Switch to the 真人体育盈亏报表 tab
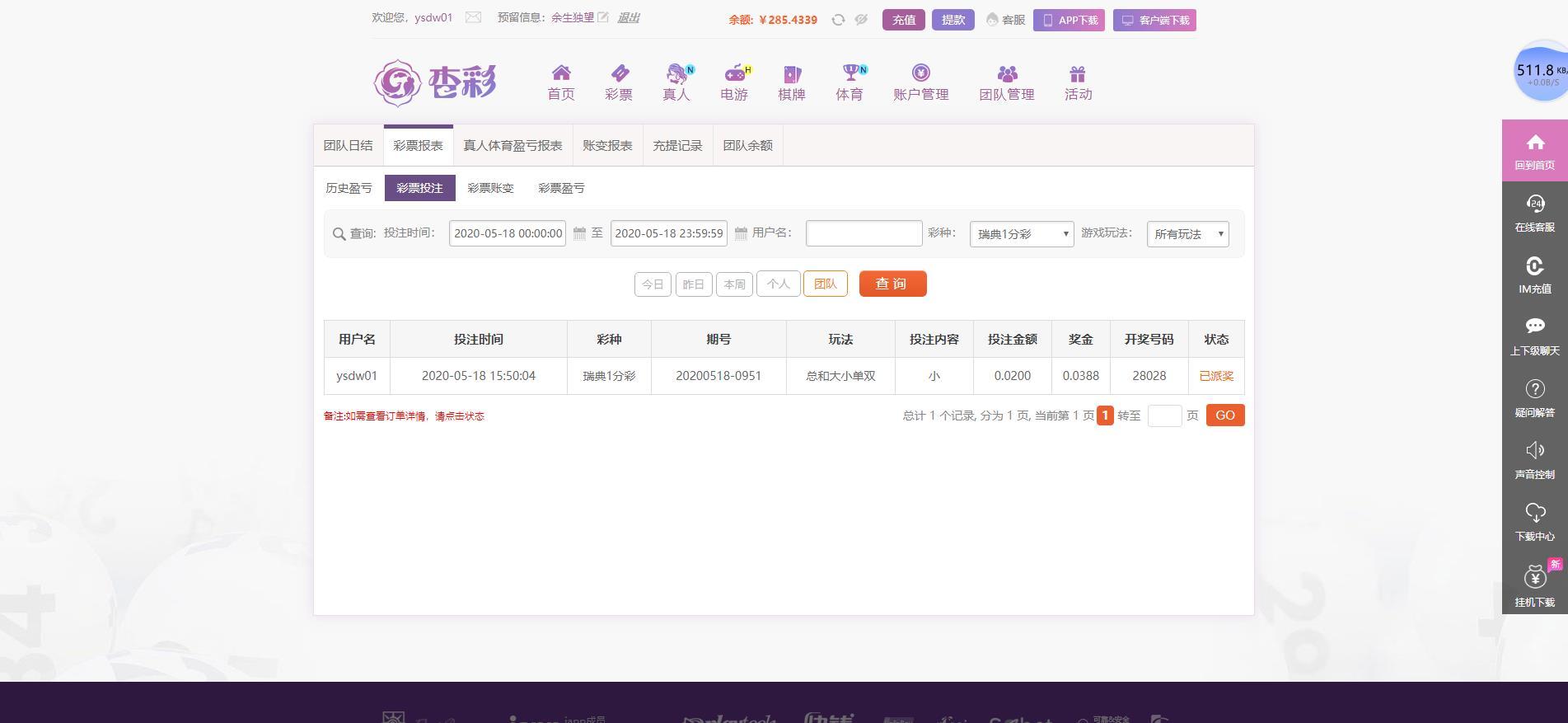 [513, 145]
